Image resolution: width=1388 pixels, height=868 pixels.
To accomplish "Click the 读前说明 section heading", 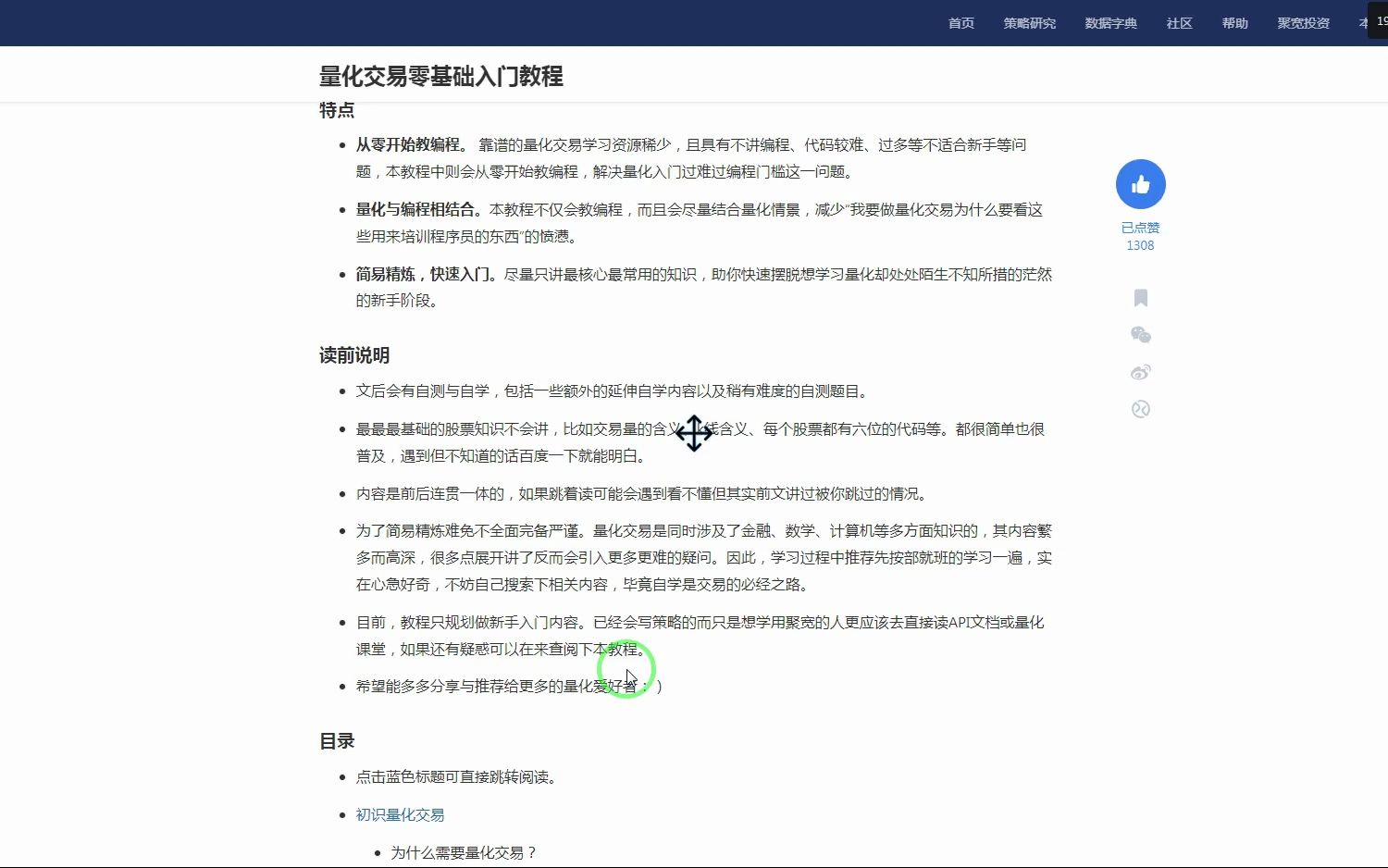I will [x=354, y=355].
